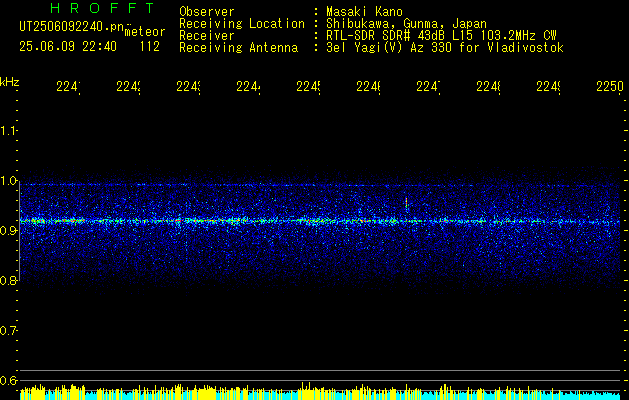Click the vertical meteor echo spike near 2247
This screenshot has width=629, height=400.
406,205
